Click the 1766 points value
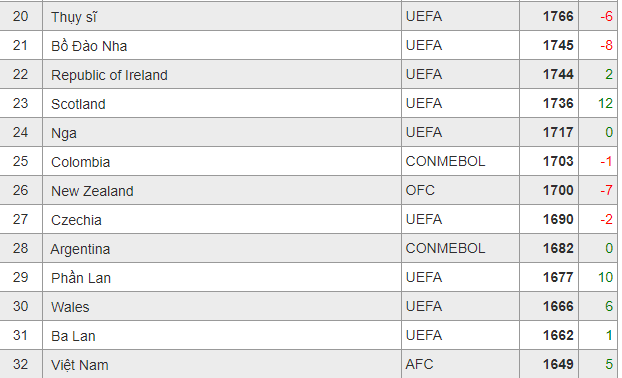The width and height of the screenshot is (622, 378). [x=558, y=16]
